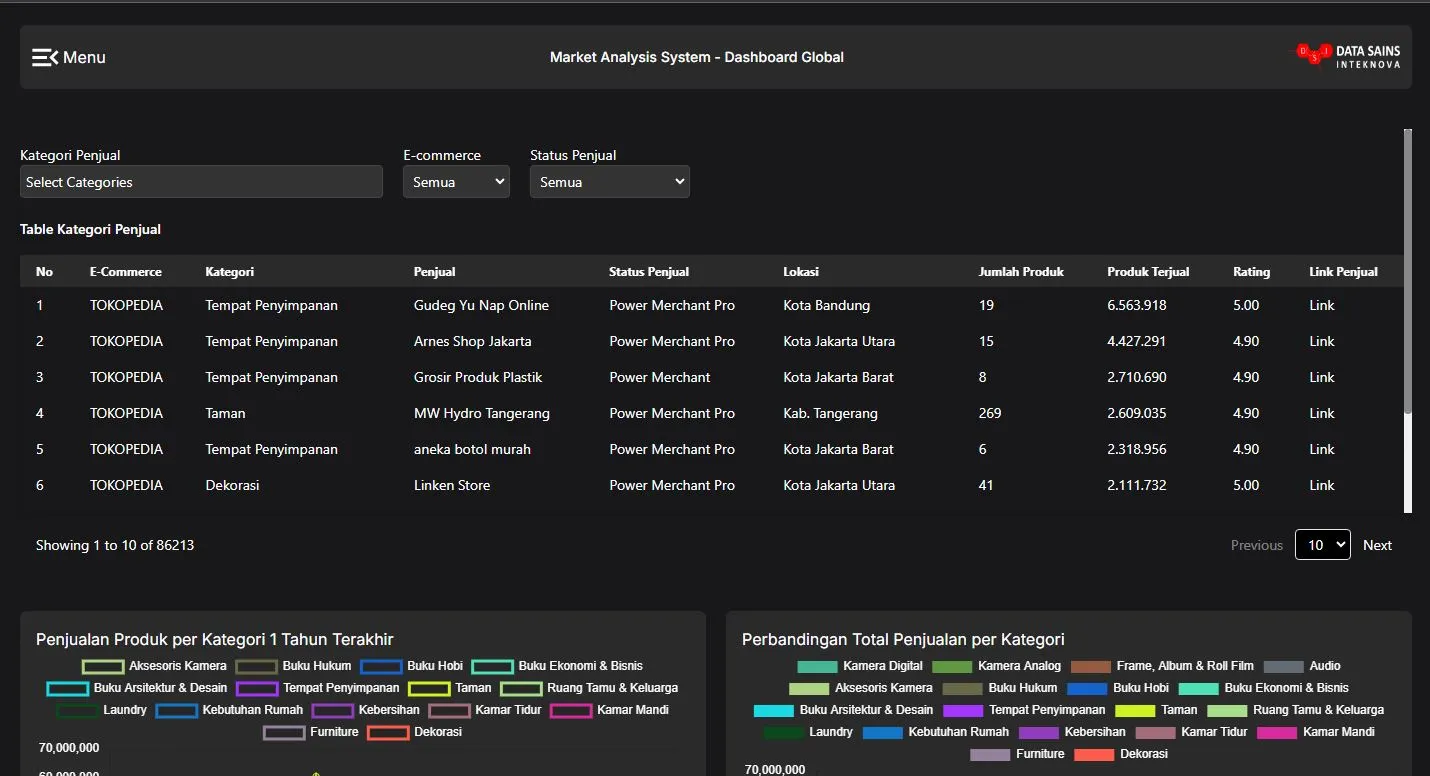Screen dimensions: 1430x776
Task: Toggle Kebutuhan Rumah legend in 1 Tahun Terakhir chart
Action: coord(229,710)
